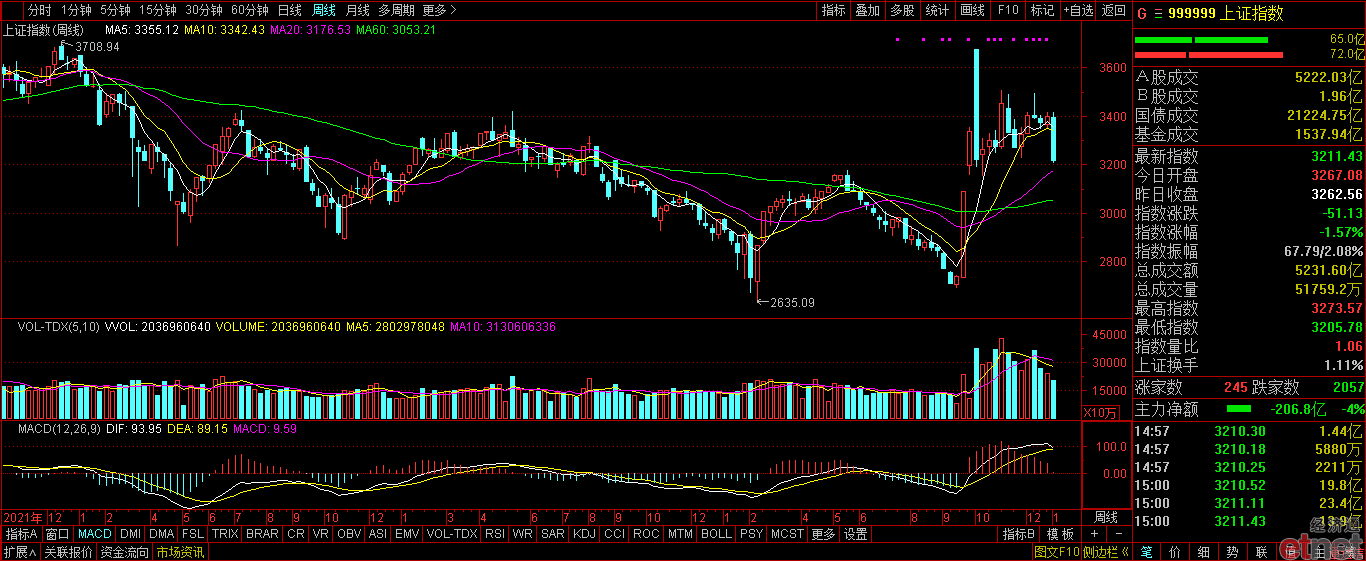Click the 标记 mark button

pos(1042,10)
